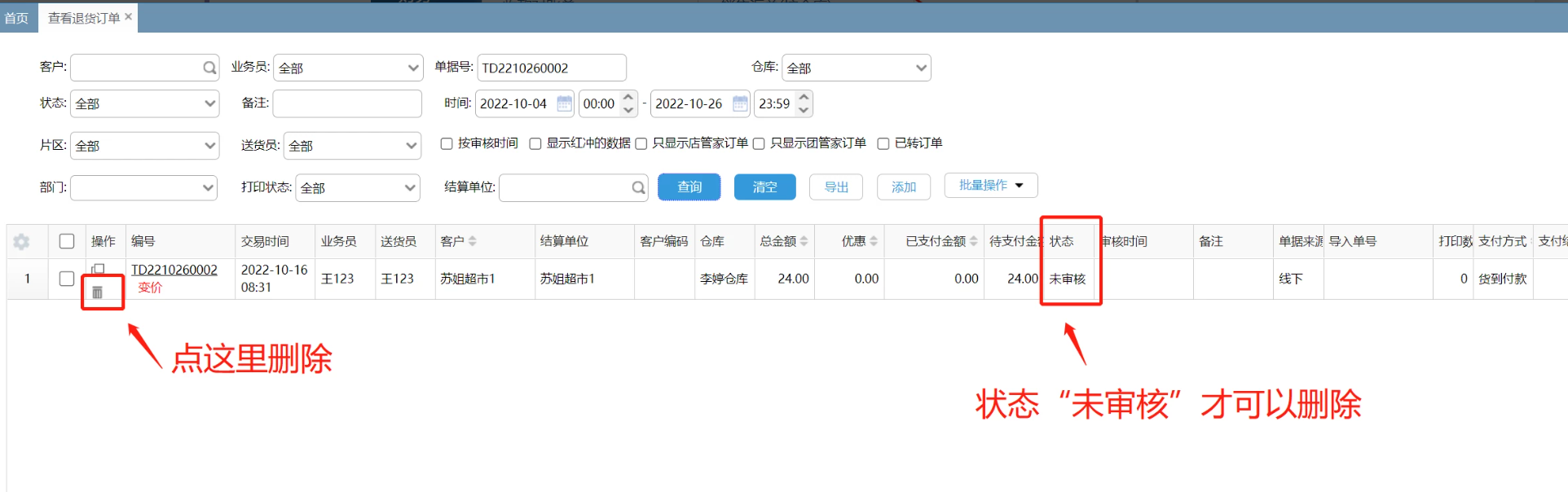Click the search icon in 客户 field
Viewport: 1568px width, 492px height.
click(209, 68)
